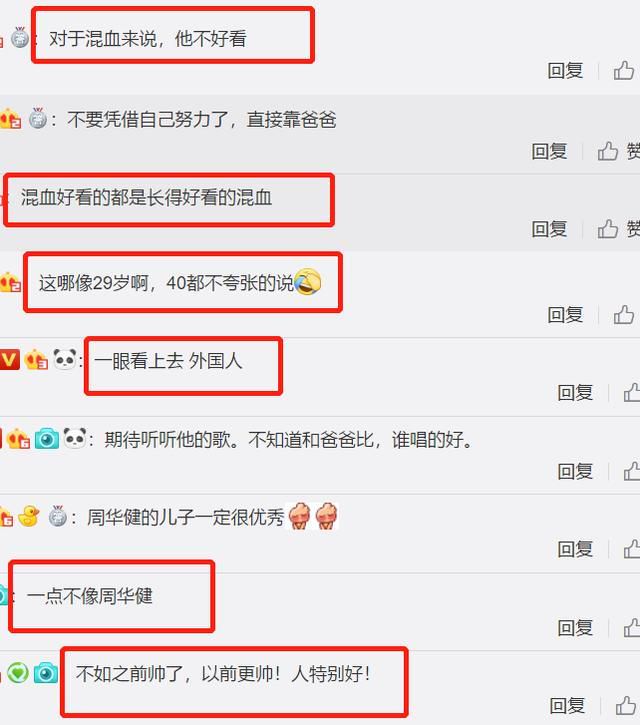Reply (回复) to '对于混血来说，他不好看'
Image resolution: width=640 pixels, height=725 pixels.
(565, 71)
